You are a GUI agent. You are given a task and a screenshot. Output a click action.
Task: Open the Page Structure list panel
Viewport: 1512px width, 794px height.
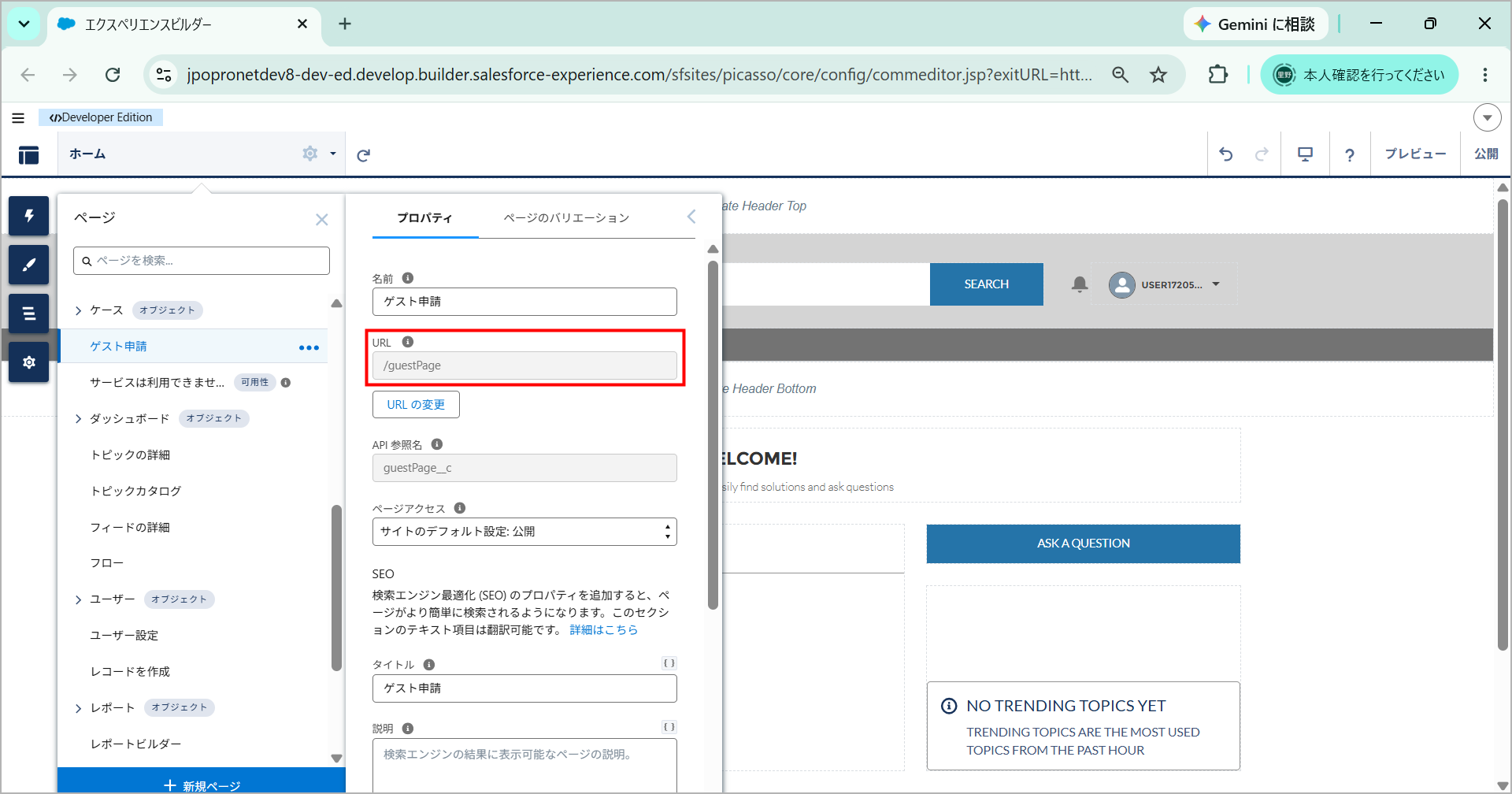click(29, 314)
